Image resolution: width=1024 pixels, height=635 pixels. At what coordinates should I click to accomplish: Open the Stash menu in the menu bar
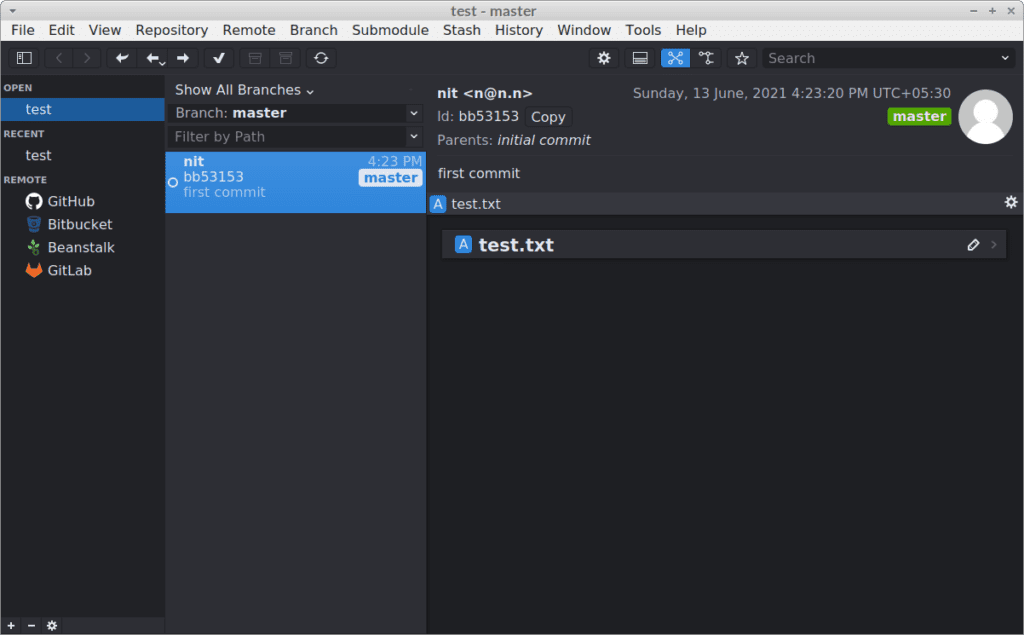click(461, 30)
